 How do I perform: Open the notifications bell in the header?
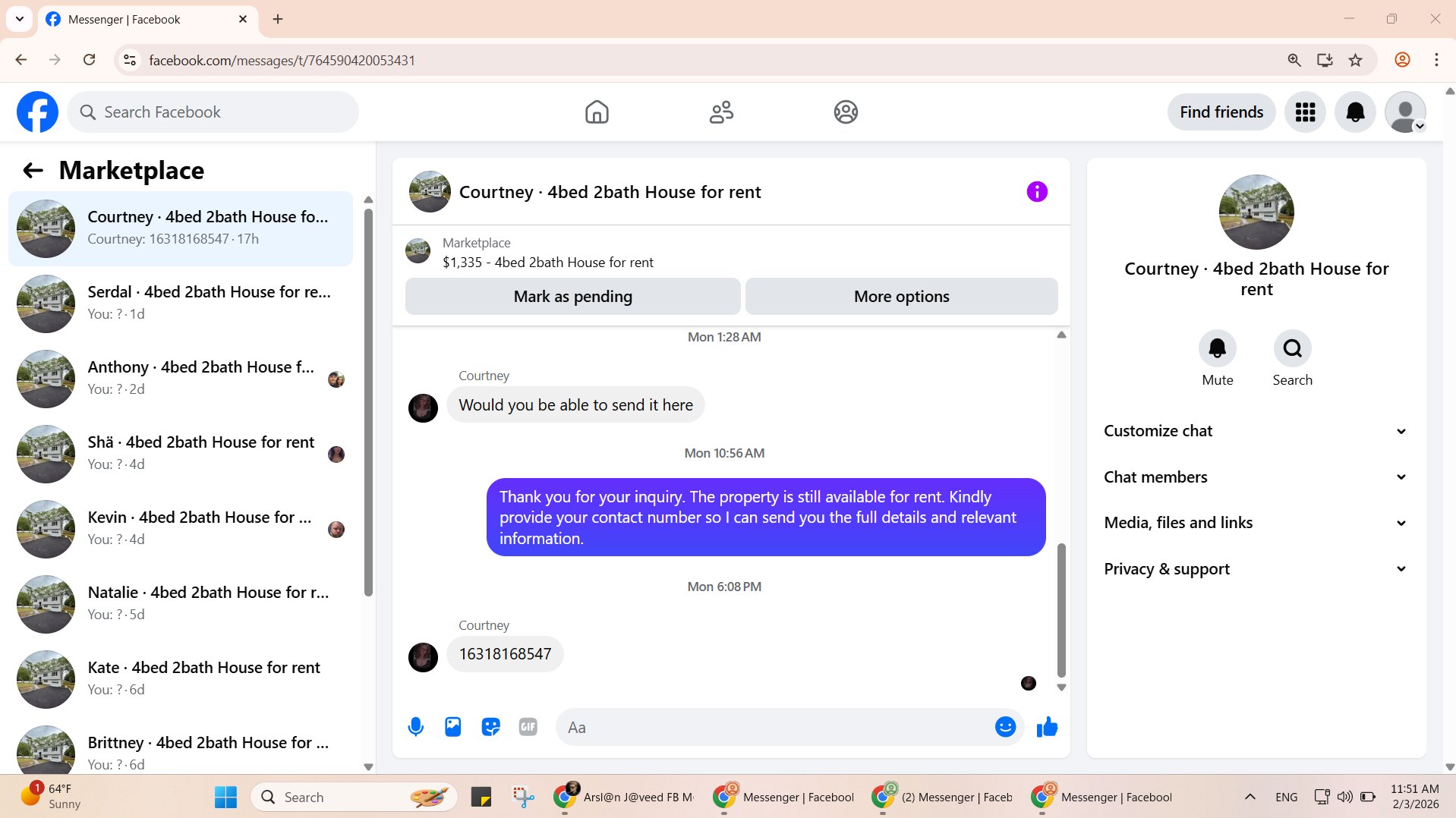[x=1355, y=112]
